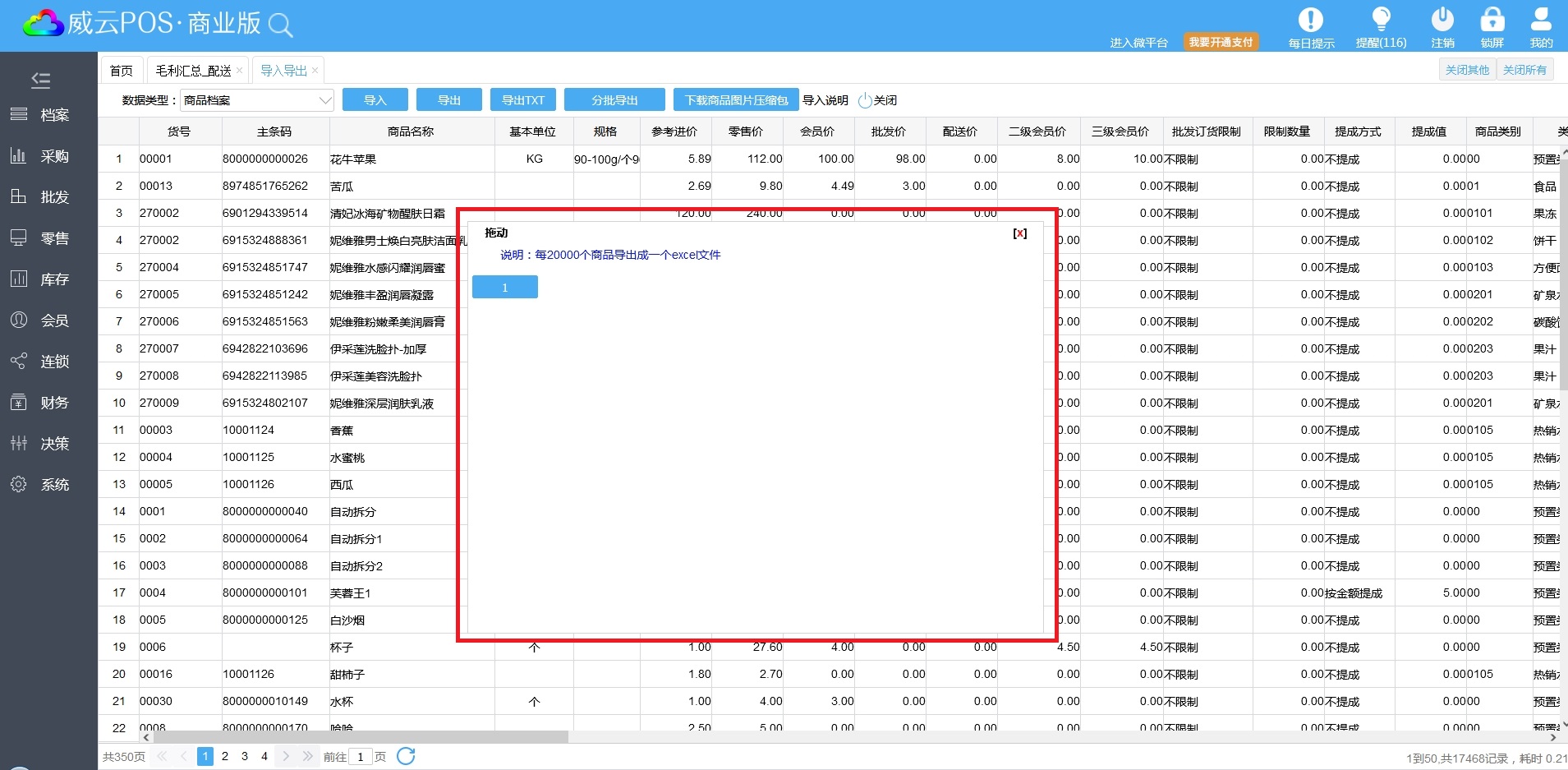Click the page number input field
Screen dimensions: 1568x770
[360, 757]
